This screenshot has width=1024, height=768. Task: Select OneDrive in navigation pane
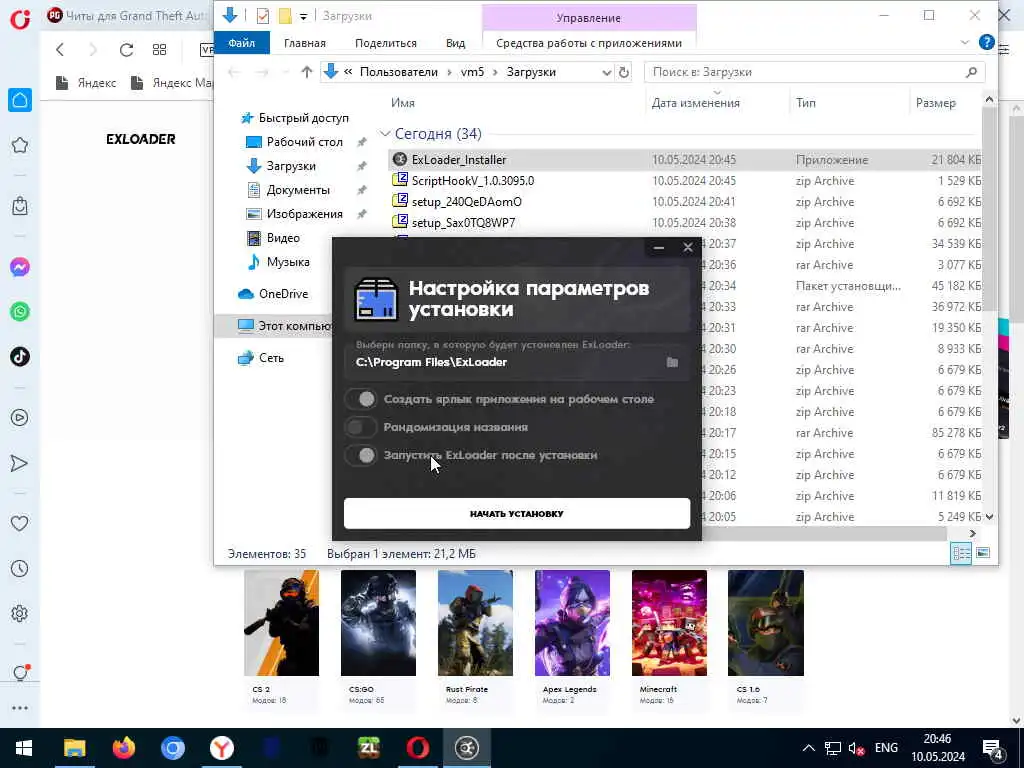pyautogui.click(x=283, y=294)
